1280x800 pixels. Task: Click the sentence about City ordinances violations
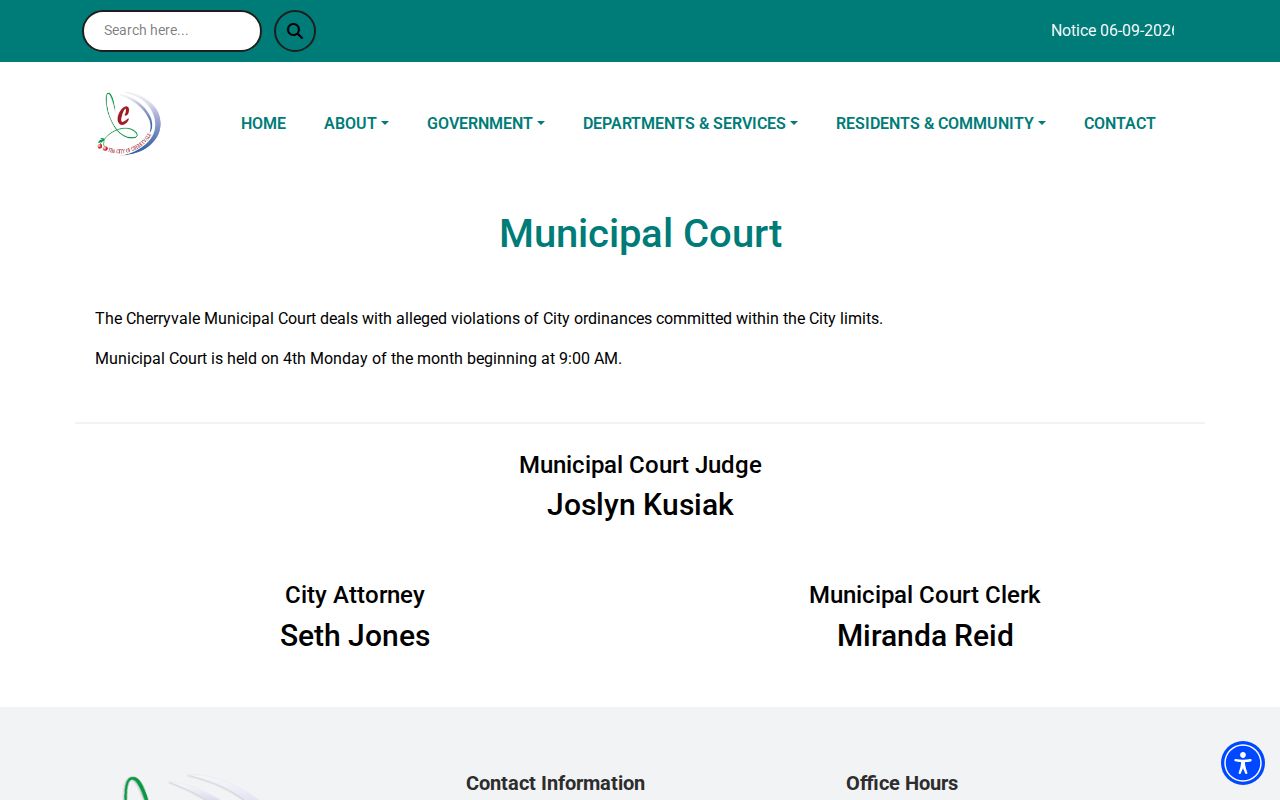pos(489,319)
